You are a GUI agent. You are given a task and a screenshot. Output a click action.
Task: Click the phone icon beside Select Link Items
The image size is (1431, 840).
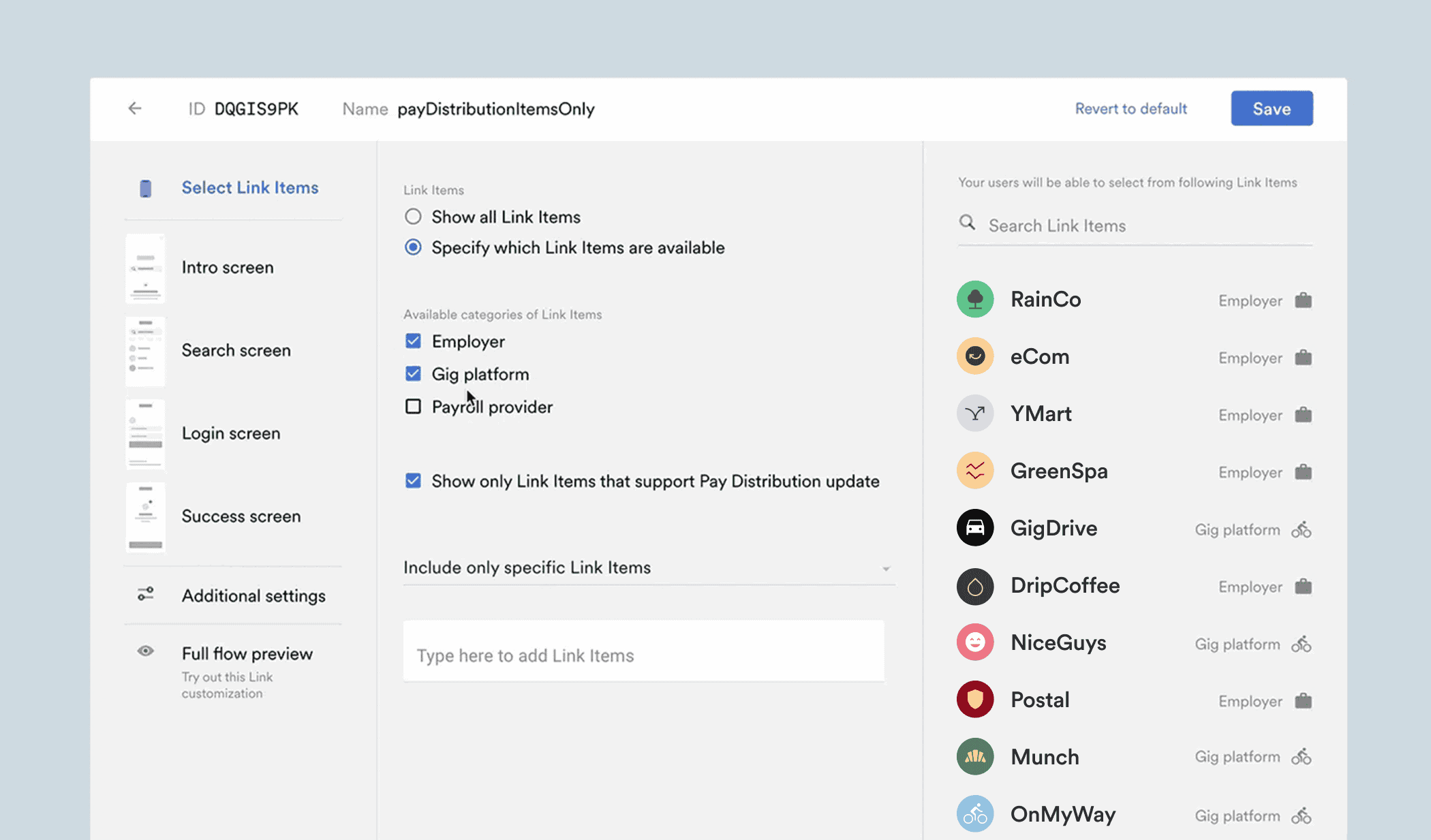(145, 188)
